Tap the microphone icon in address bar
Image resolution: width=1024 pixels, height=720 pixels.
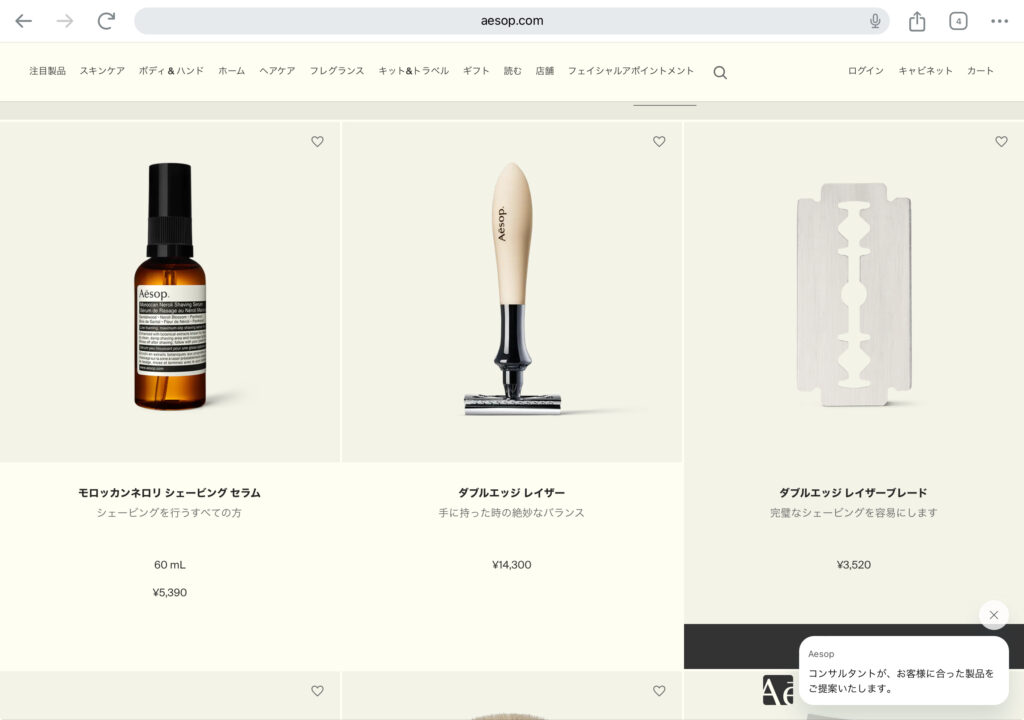pos(875,21)
